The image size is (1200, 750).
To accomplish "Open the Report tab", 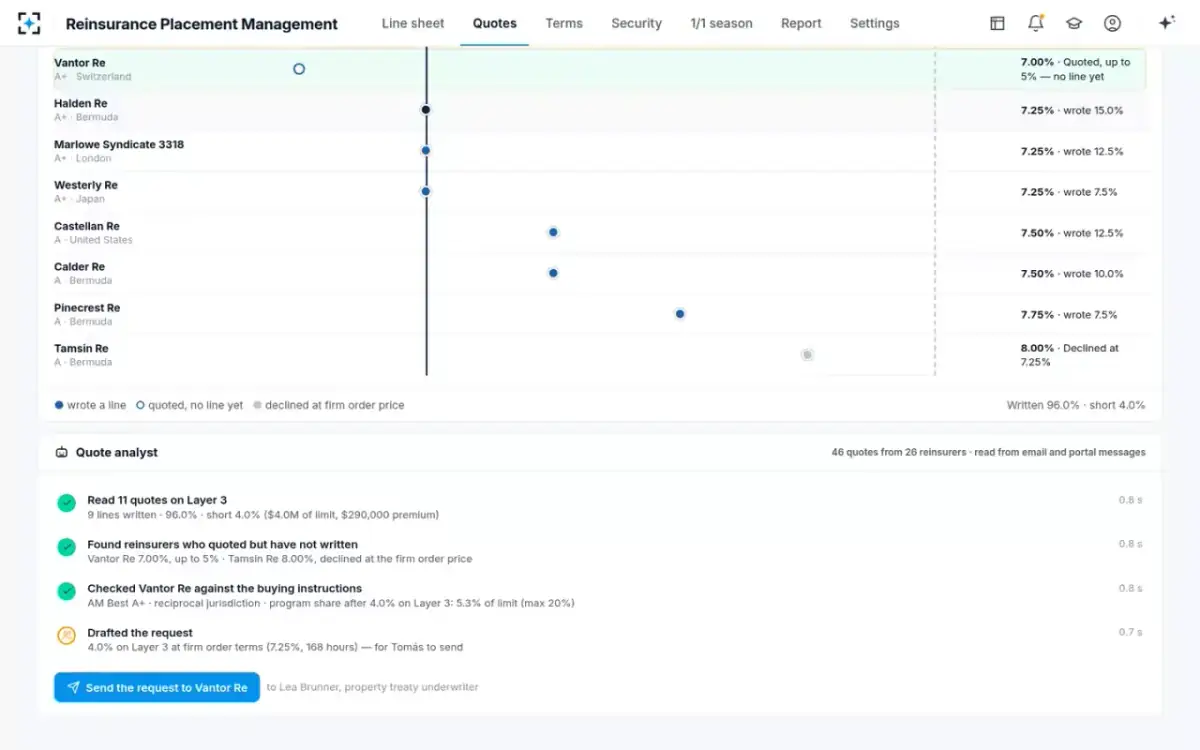I will coord(801,23).
